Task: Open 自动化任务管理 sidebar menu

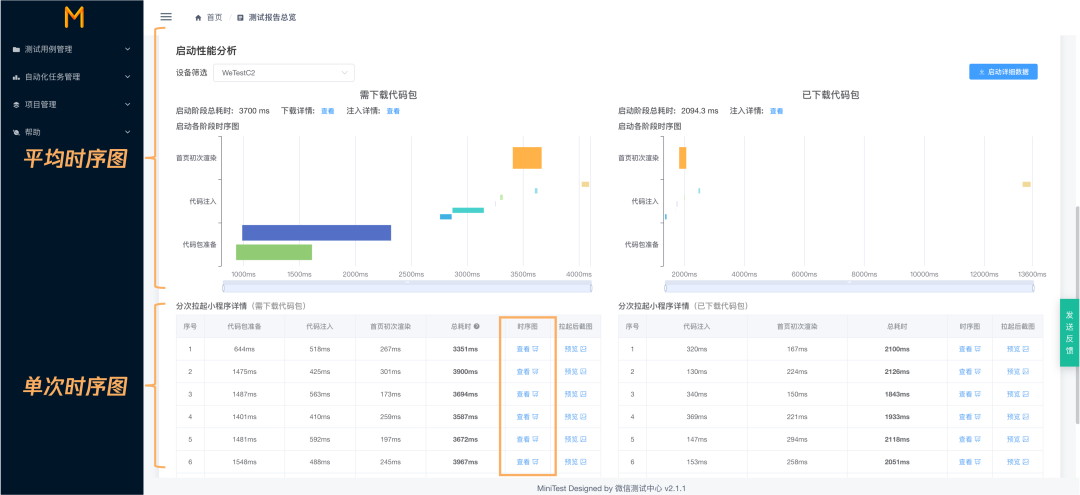Action: [x=72, y=76]
